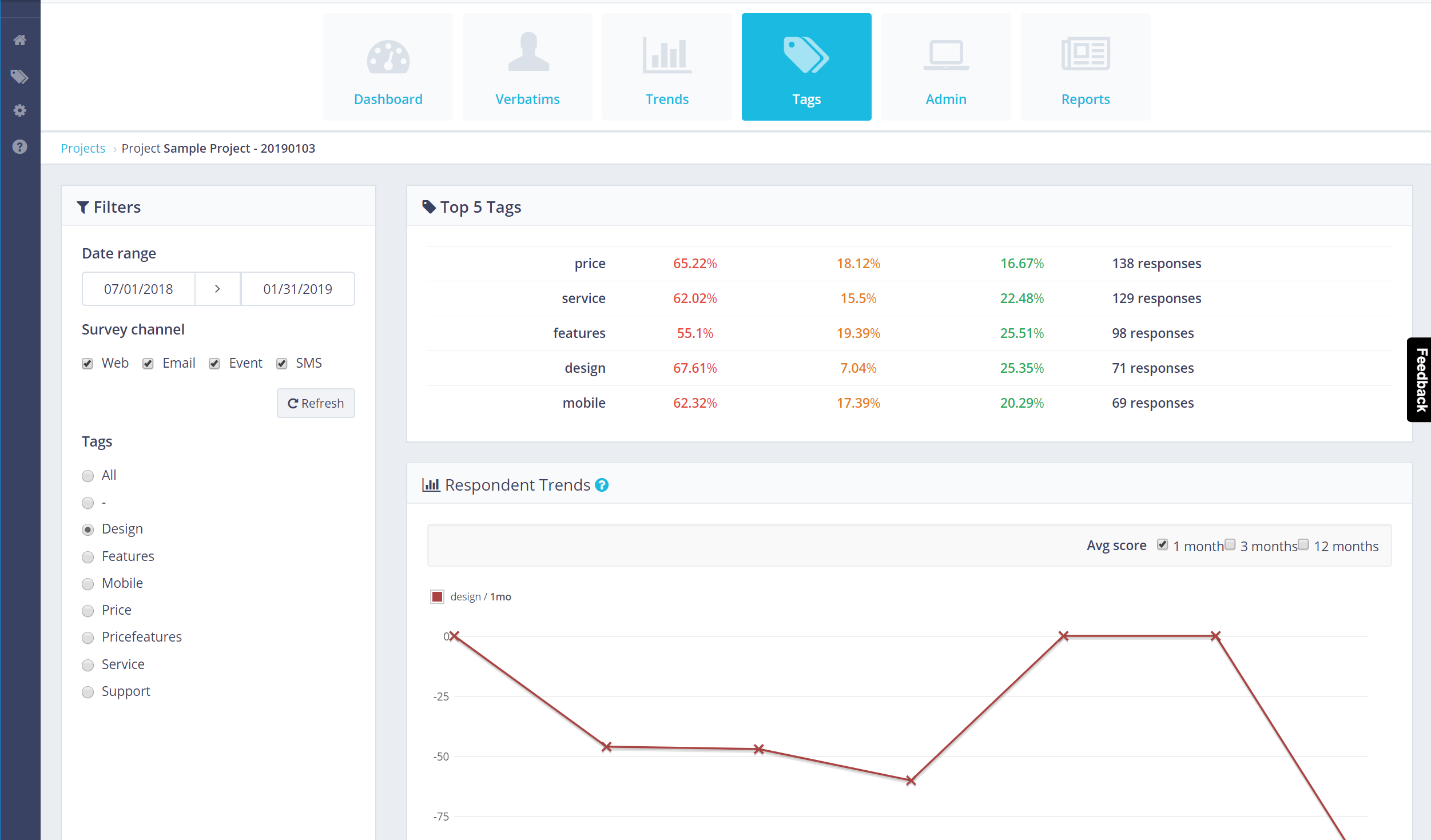
Task: Uncheck the SMS survey channel
Action: point(282,364)
